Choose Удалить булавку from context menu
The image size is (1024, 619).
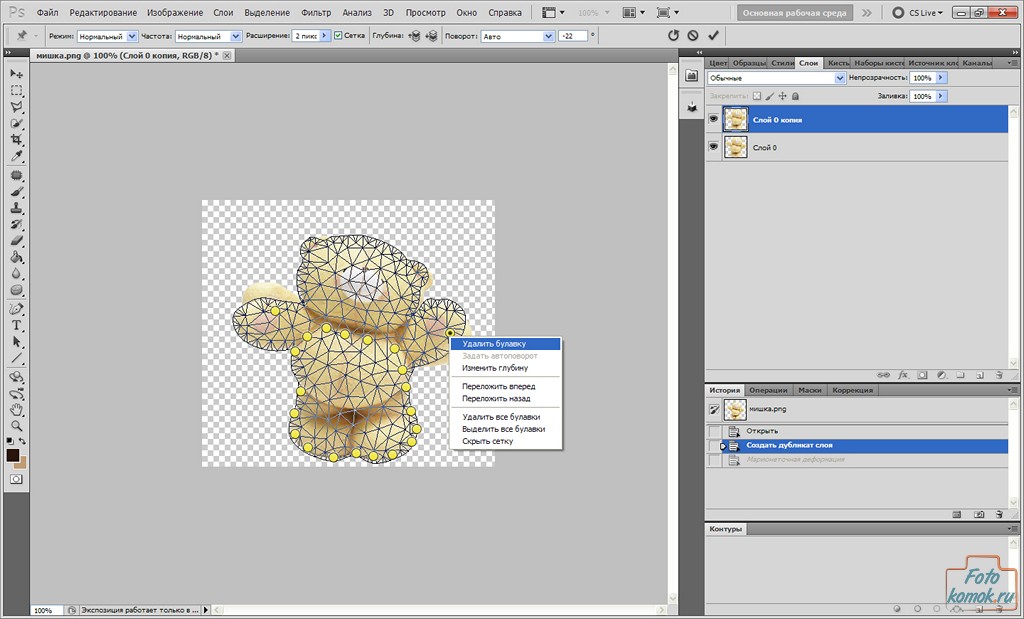pos(494,344)
